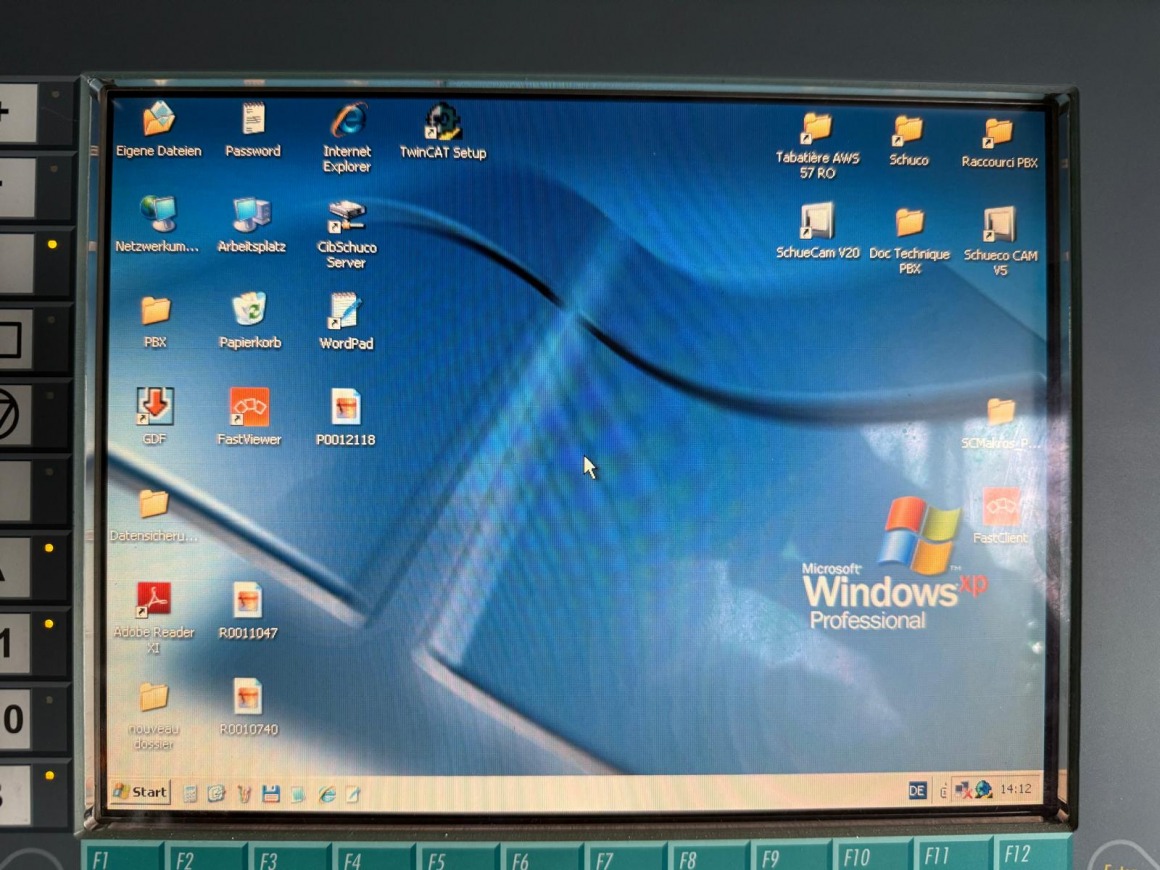Select the Tabatière AWS 57 RO folder
Image resolution: width=1160 pixels, height=870 pixels.
coord(817,128)
